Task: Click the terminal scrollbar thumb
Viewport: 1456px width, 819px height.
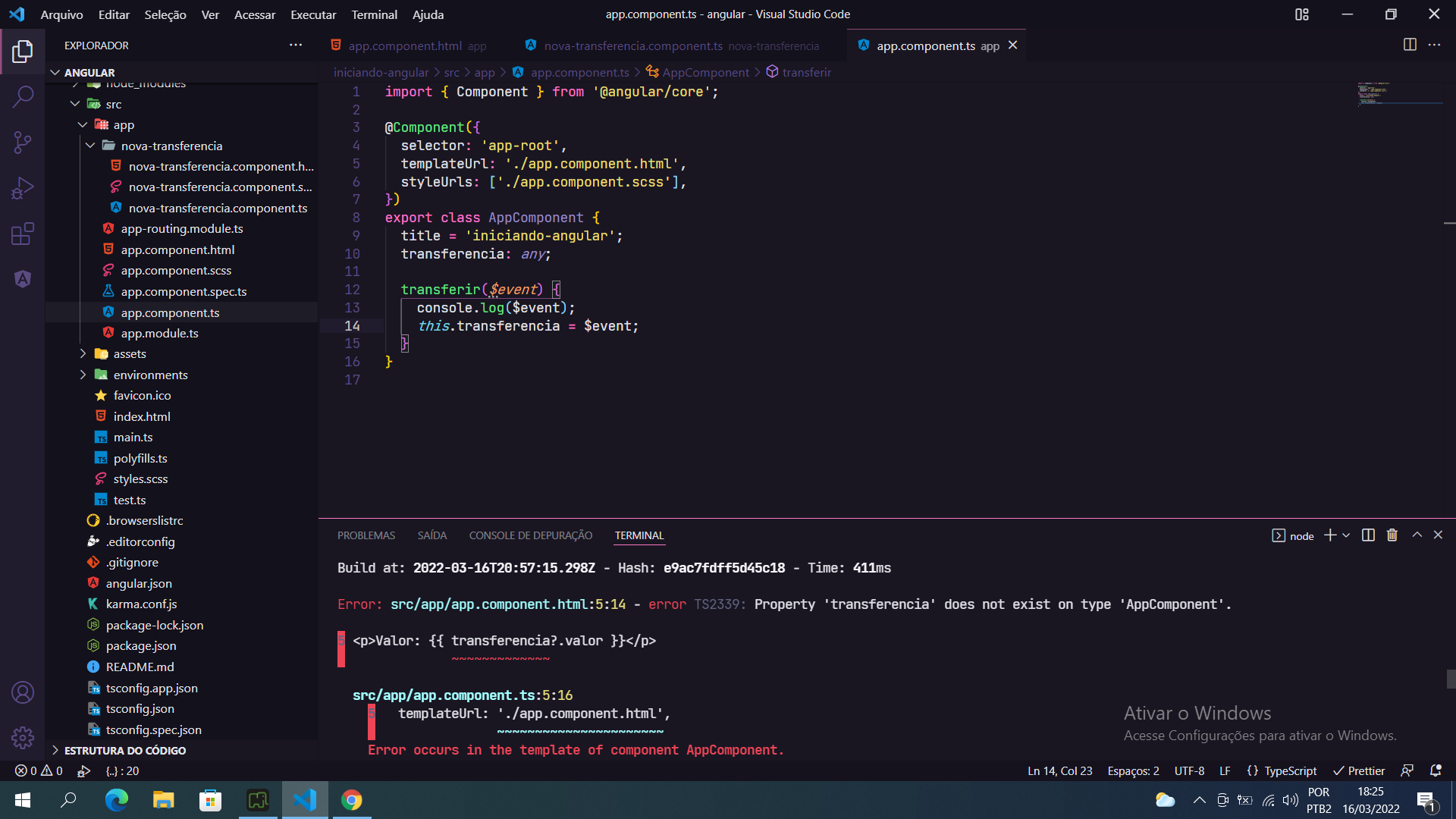Action: [x=1451, y=679]
